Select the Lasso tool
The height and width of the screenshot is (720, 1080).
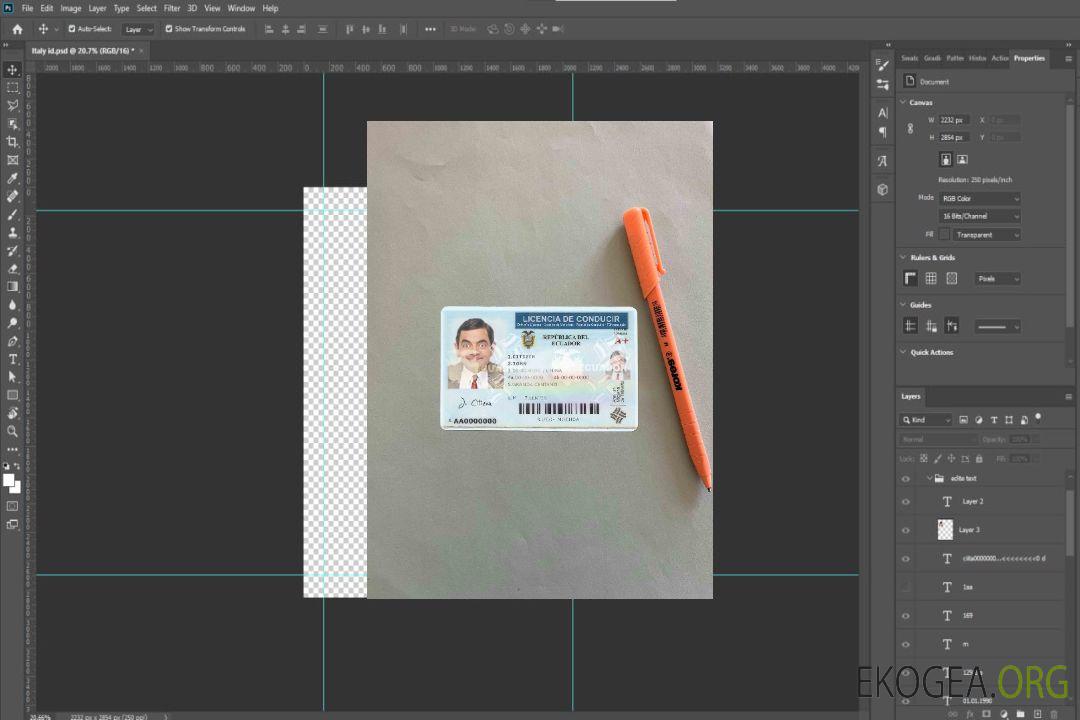(x=12, y=105)
